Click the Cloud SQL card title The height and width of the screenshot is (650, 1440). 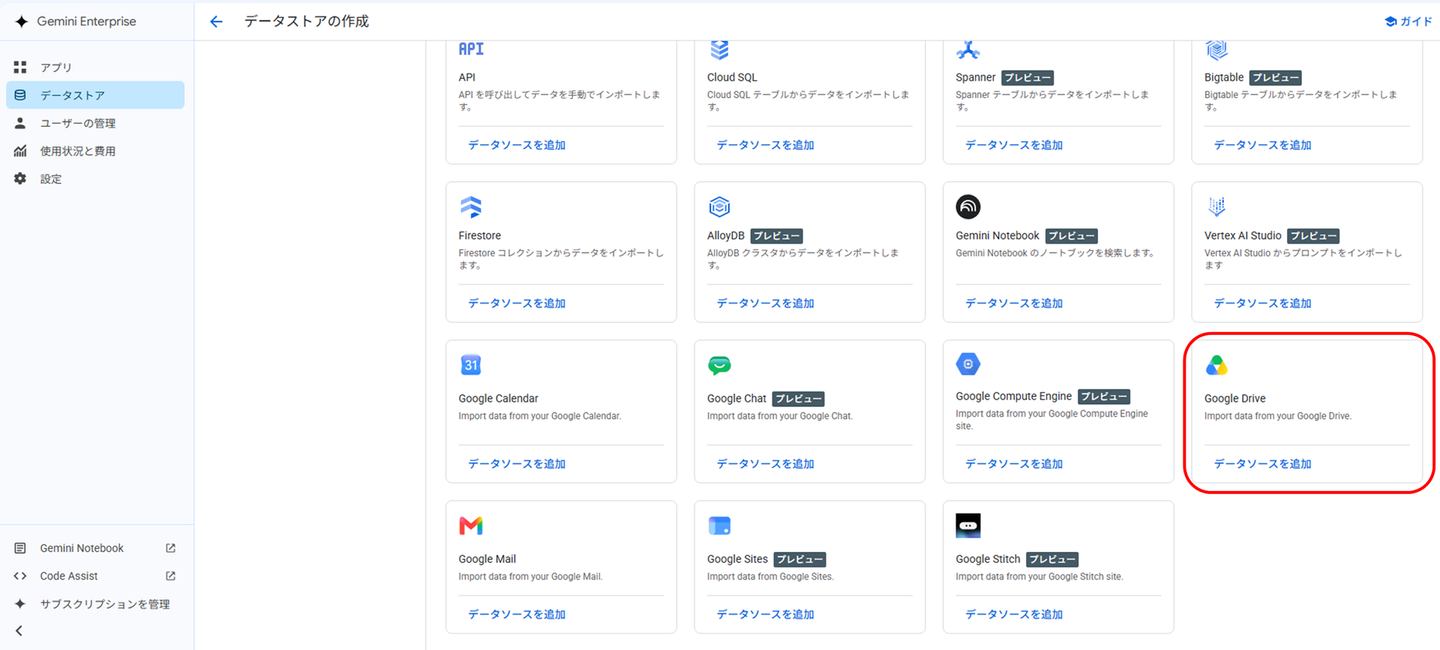click(x=733, y=78)
